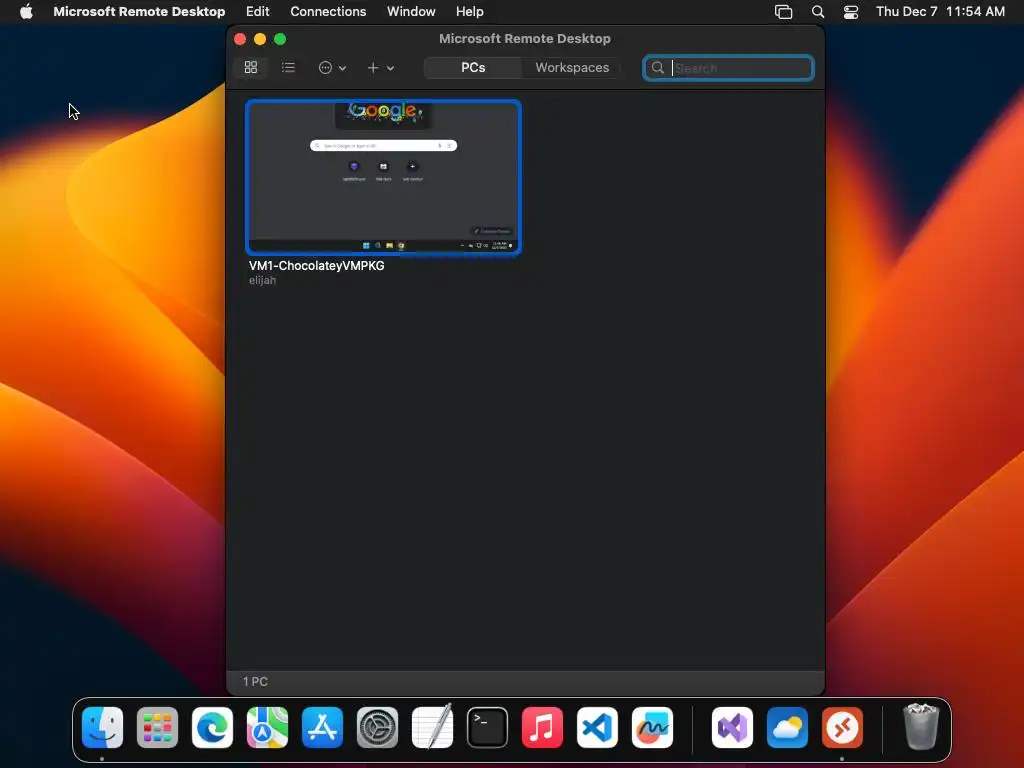This screenshot has height=768, width=1024.
Task: Open the ellipsis actions menu
Action: (x=332, y=67)
